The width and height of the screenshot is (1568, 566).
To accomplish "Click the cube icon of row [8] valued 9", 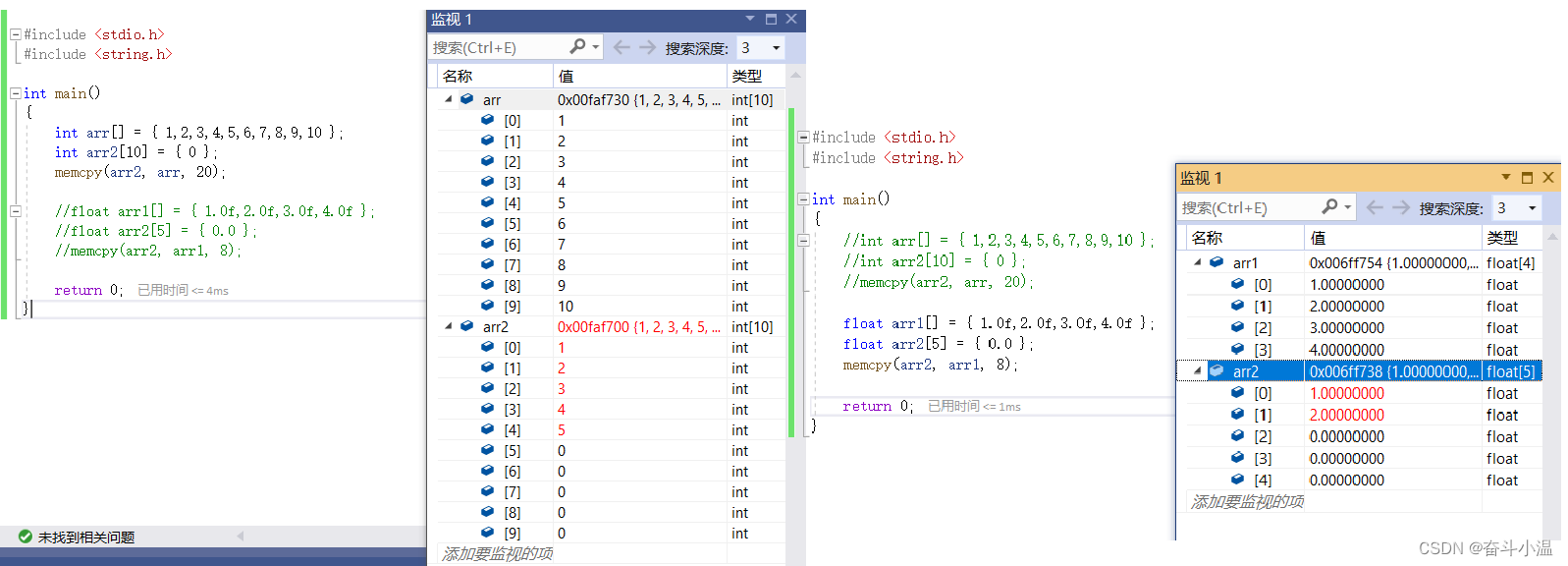I will point(487,285).
